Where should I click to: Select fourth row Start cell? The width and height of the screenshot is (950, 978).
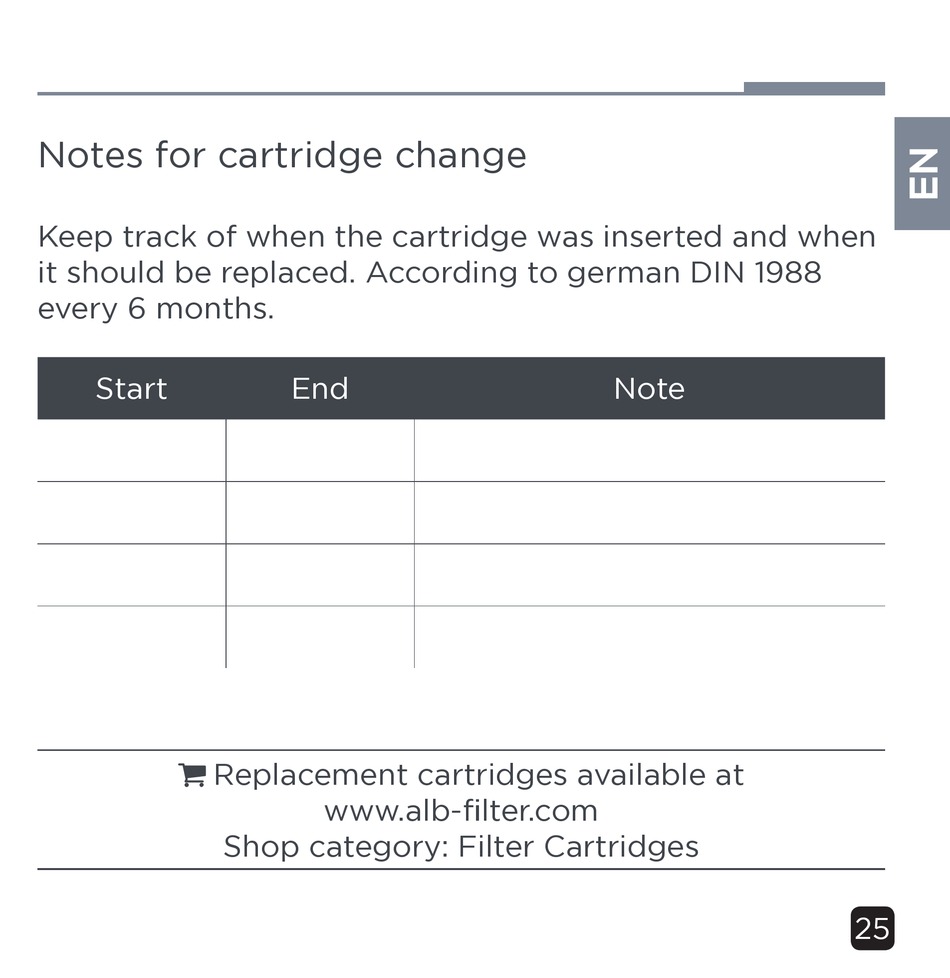click(x=132, y=637)
